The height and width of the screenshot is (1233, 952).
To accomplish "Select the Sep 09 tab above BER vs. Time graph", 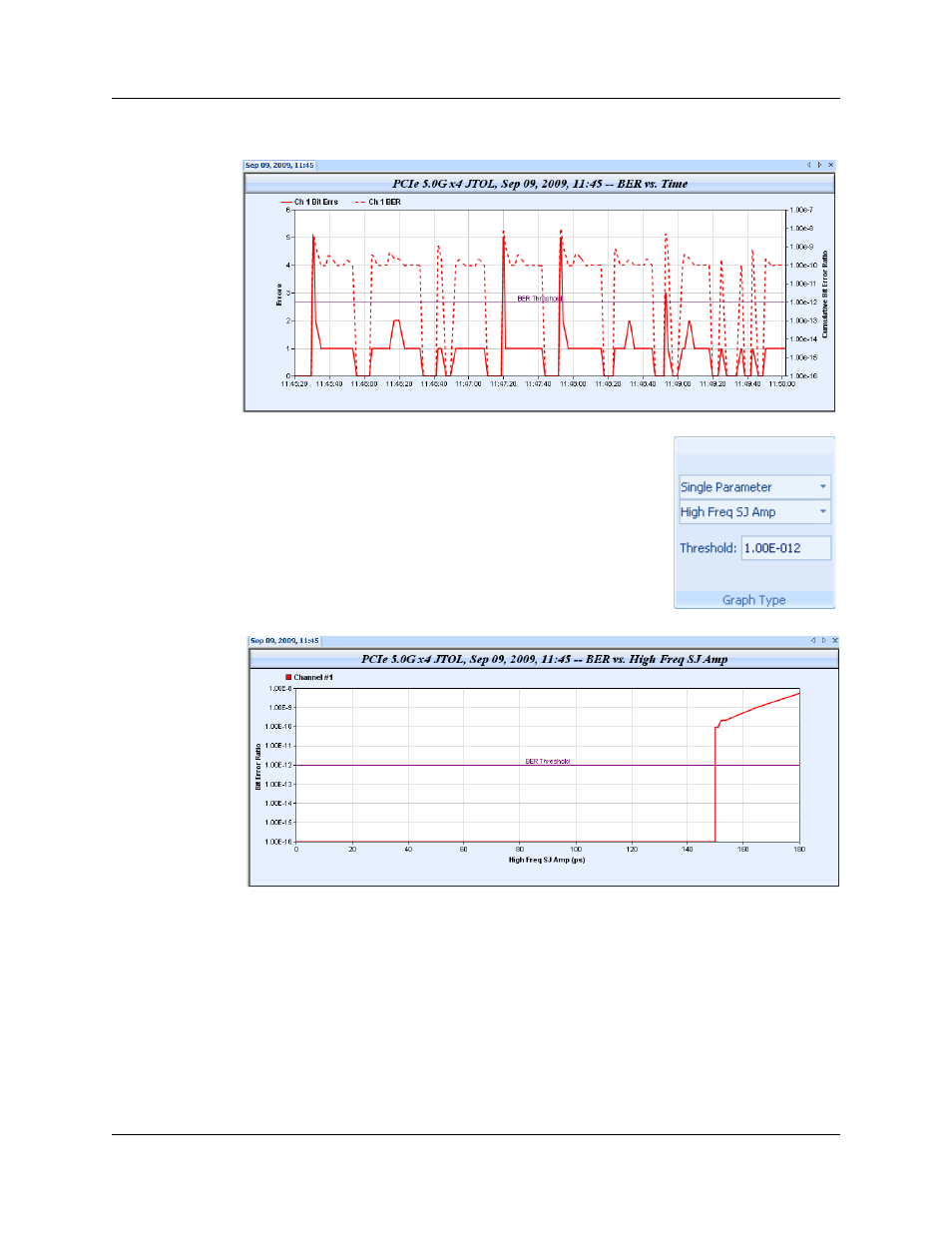I will coord(279,166).
